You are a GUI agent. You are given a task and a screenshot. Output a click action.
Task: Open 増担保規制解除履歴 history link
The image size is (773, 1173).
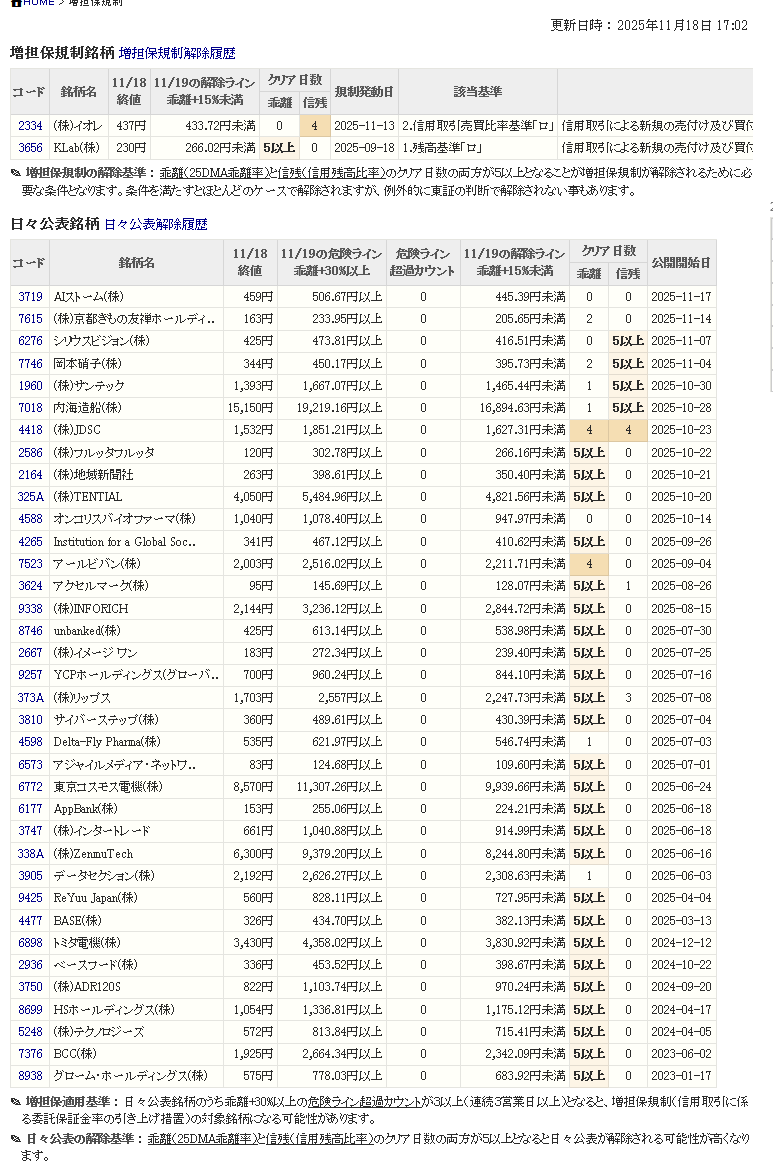coord(177,53)
